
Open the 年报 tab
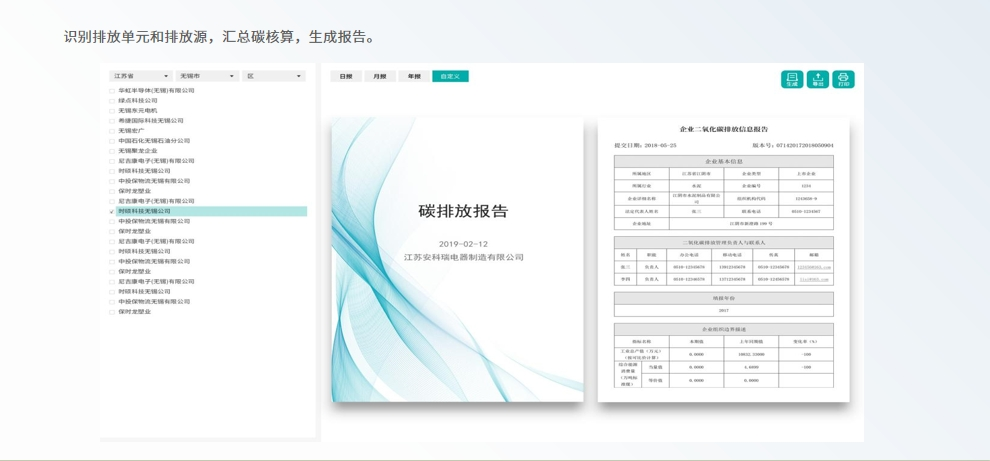pos(413,76)
